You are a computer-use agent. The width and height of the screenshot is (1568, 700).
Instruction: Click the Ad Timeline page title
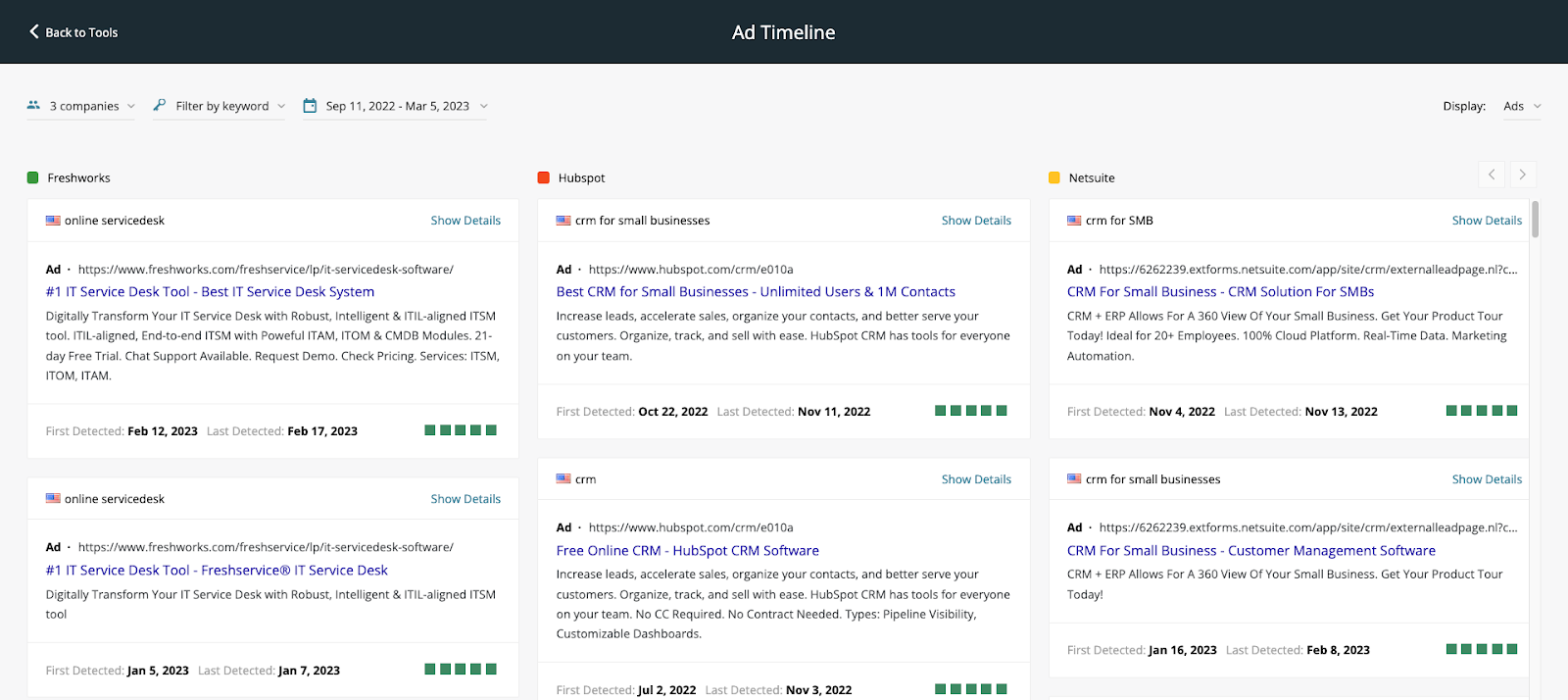(783, 32)
